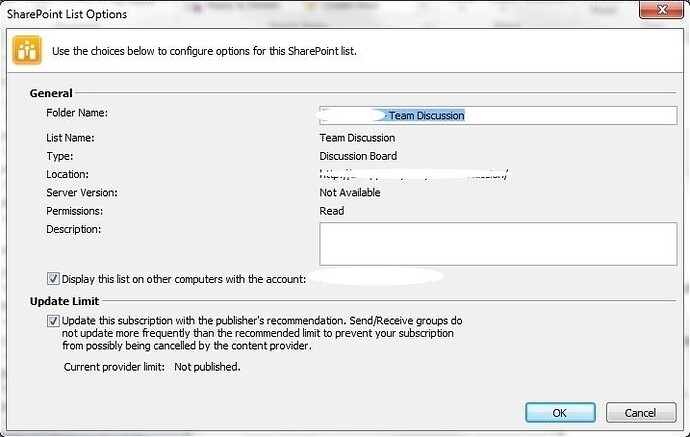Screen dimensions: 690x437
Task: Toggle Display this list on other computers checkbox
Action: (x=53, y=279)
